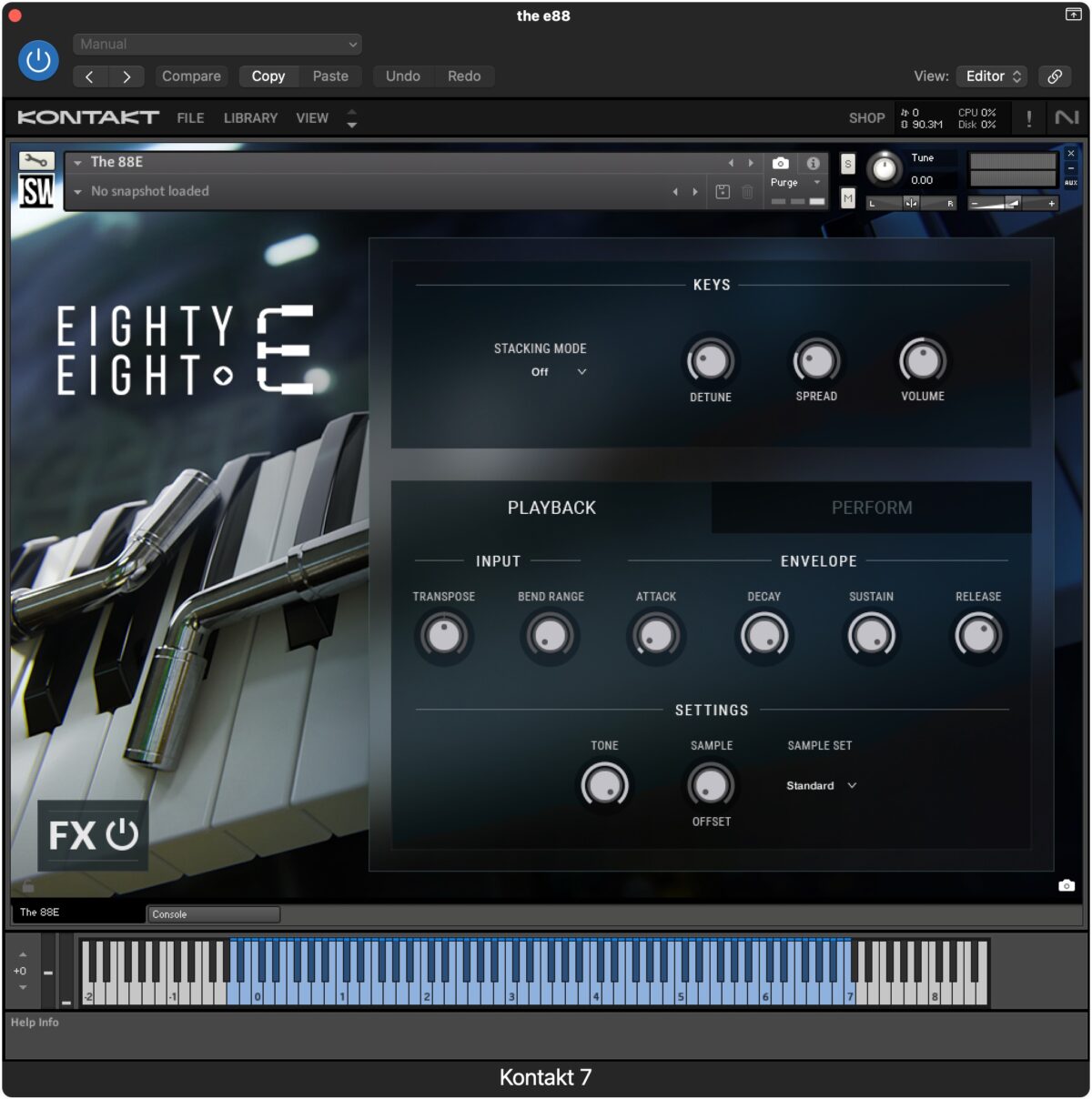The width and height of the screenshot is (1092, 1099).
Task: Click the camera icon at bottom right
Action: (x=1067, y=885)
